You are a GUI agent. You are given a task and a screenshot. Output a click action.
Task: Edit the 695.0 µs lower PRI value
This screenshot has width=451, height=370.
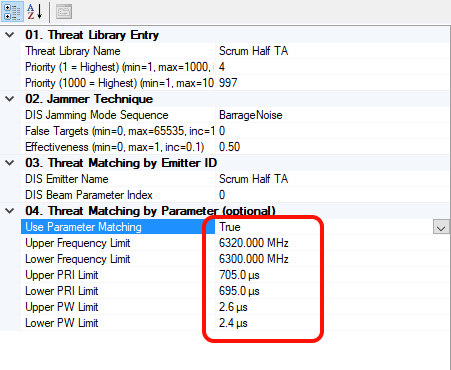(239, 291)
